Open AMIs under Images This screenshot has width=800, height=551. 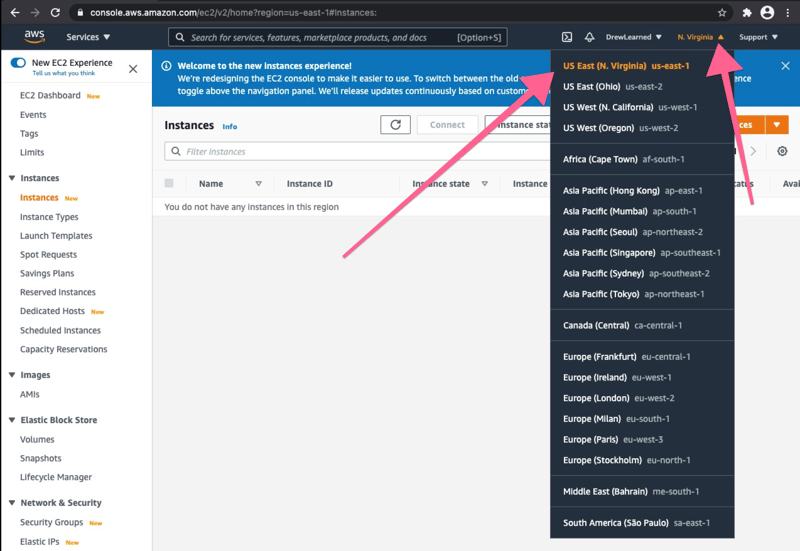coord(30,394)
